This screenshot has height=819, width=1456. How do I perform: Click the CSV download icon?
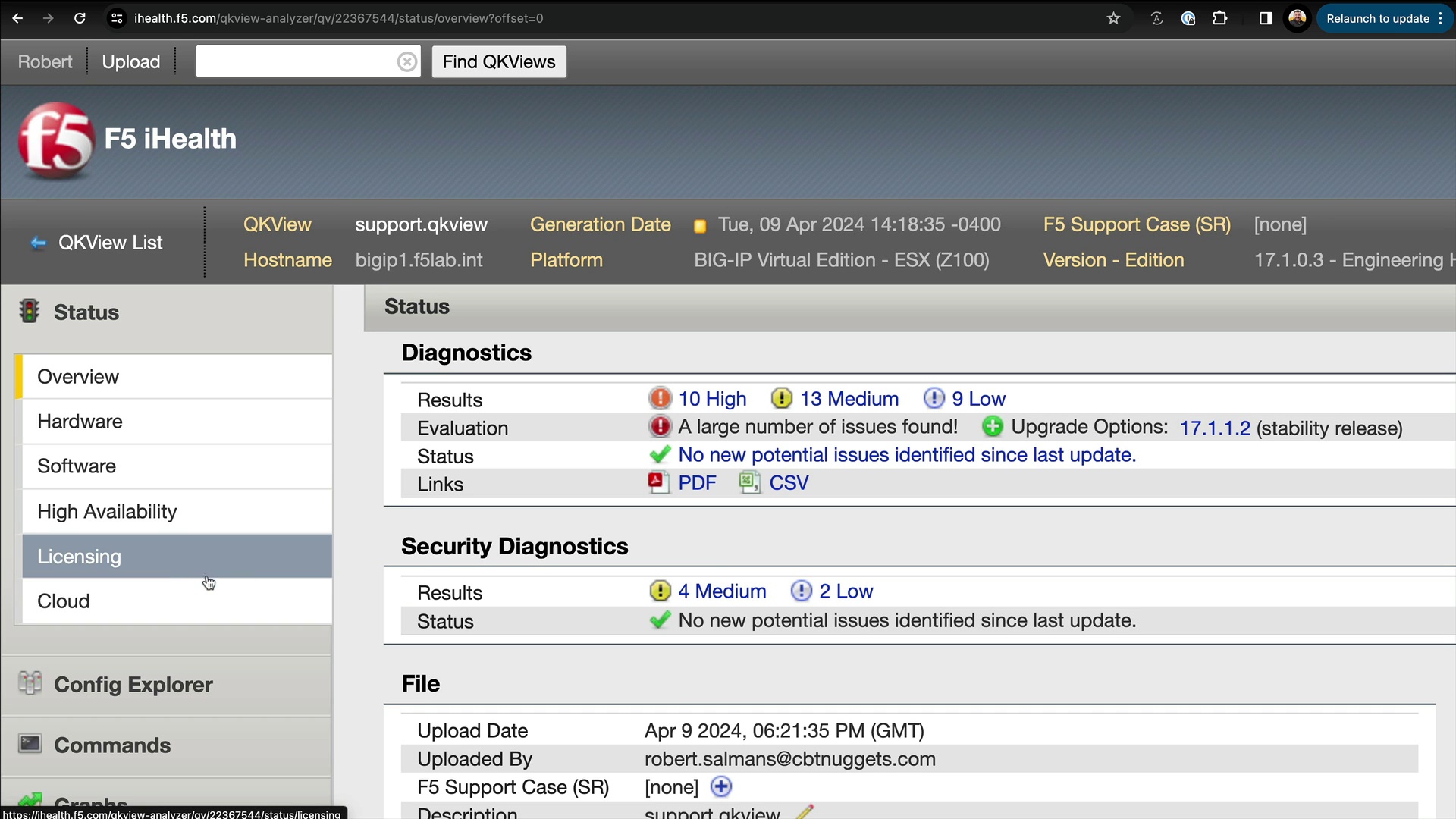tap(749, 483)
